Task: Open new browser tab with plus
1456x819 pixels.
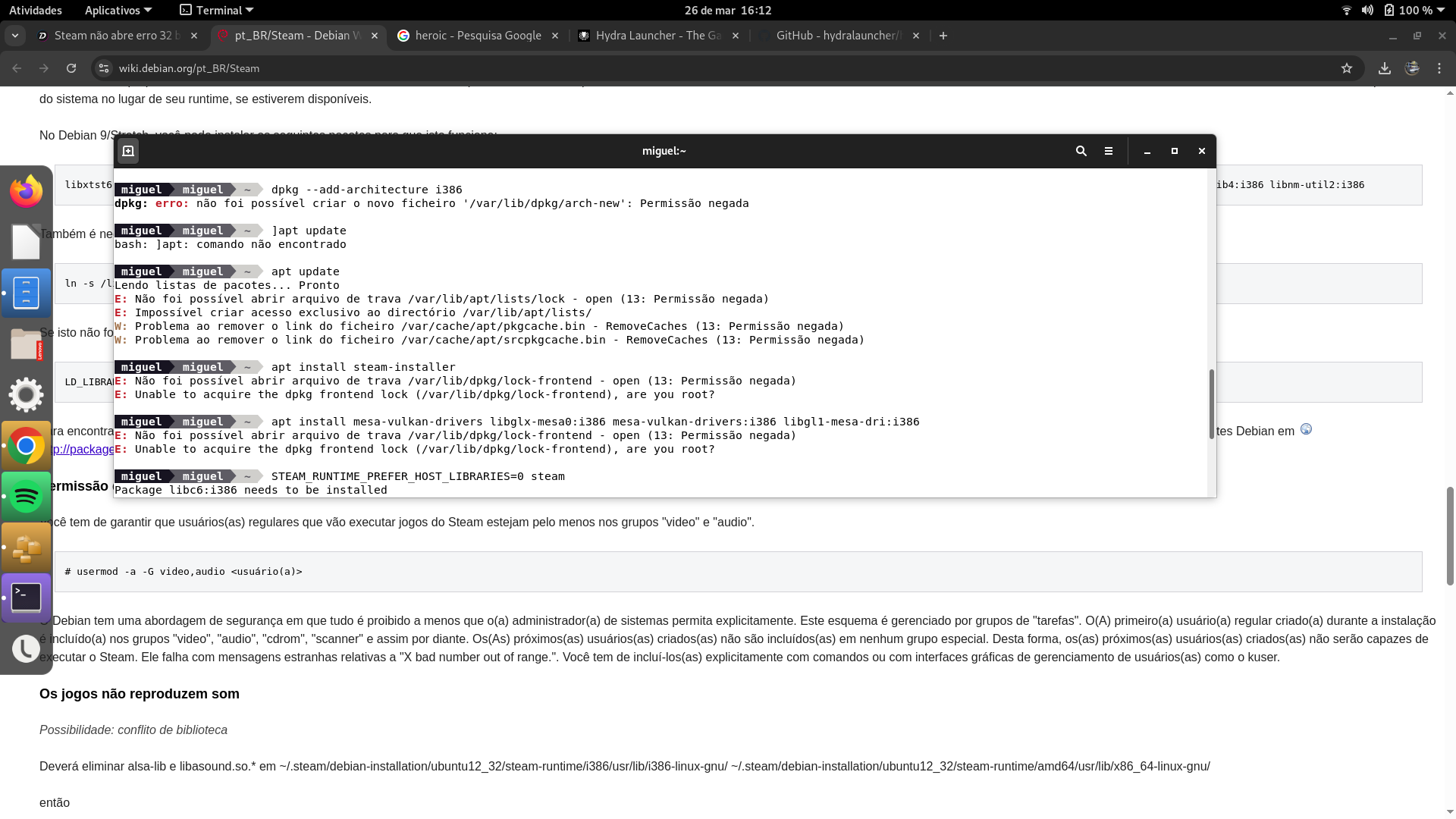Action: (x=943, y=36)
